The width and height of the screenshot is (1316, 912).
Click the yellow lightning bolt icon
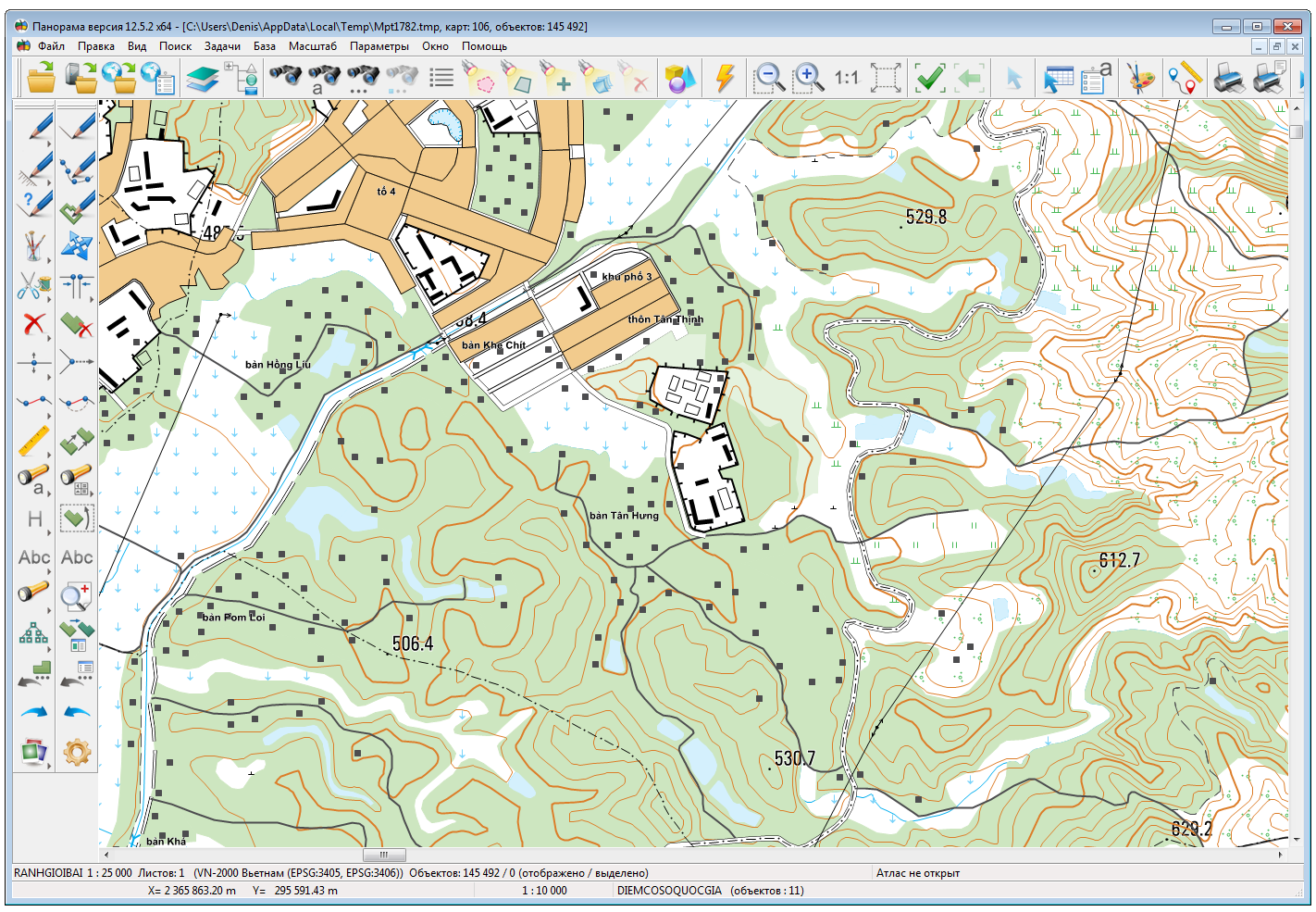point(725,78)
